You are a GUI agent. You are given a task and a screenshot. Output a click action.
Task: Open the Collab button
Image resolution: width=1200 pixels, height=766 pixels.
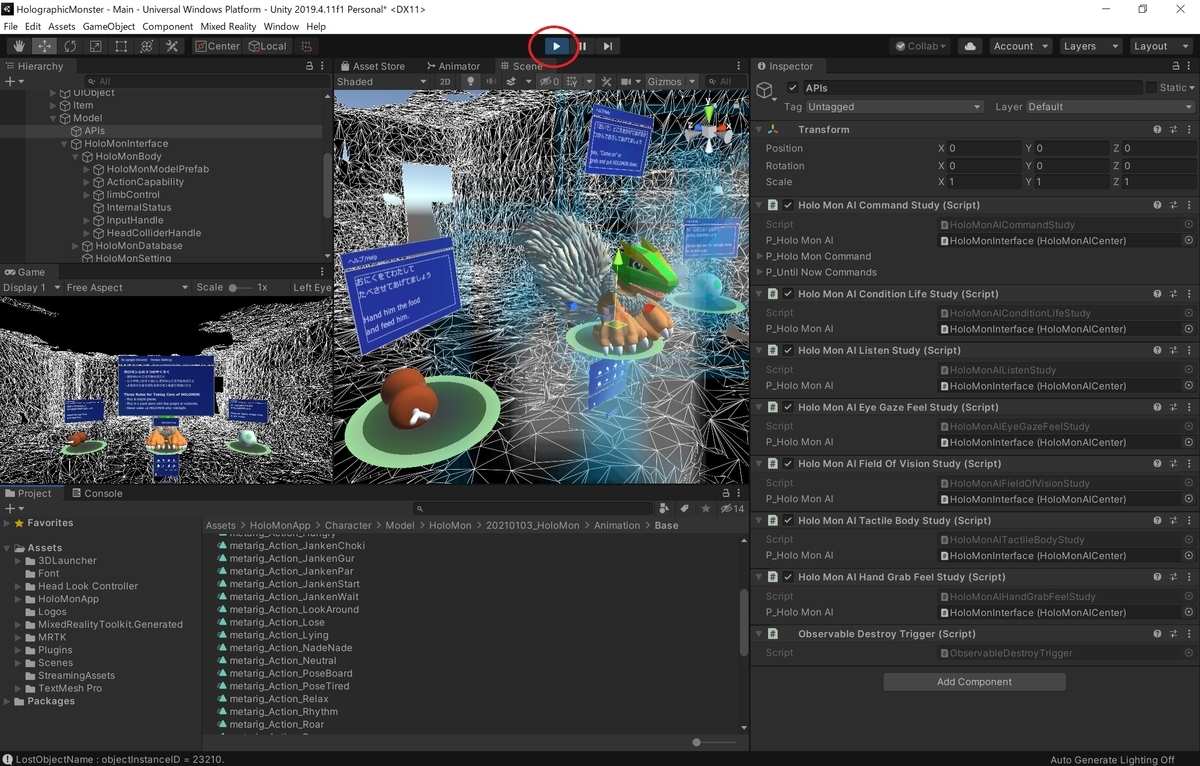click(920, 46)
